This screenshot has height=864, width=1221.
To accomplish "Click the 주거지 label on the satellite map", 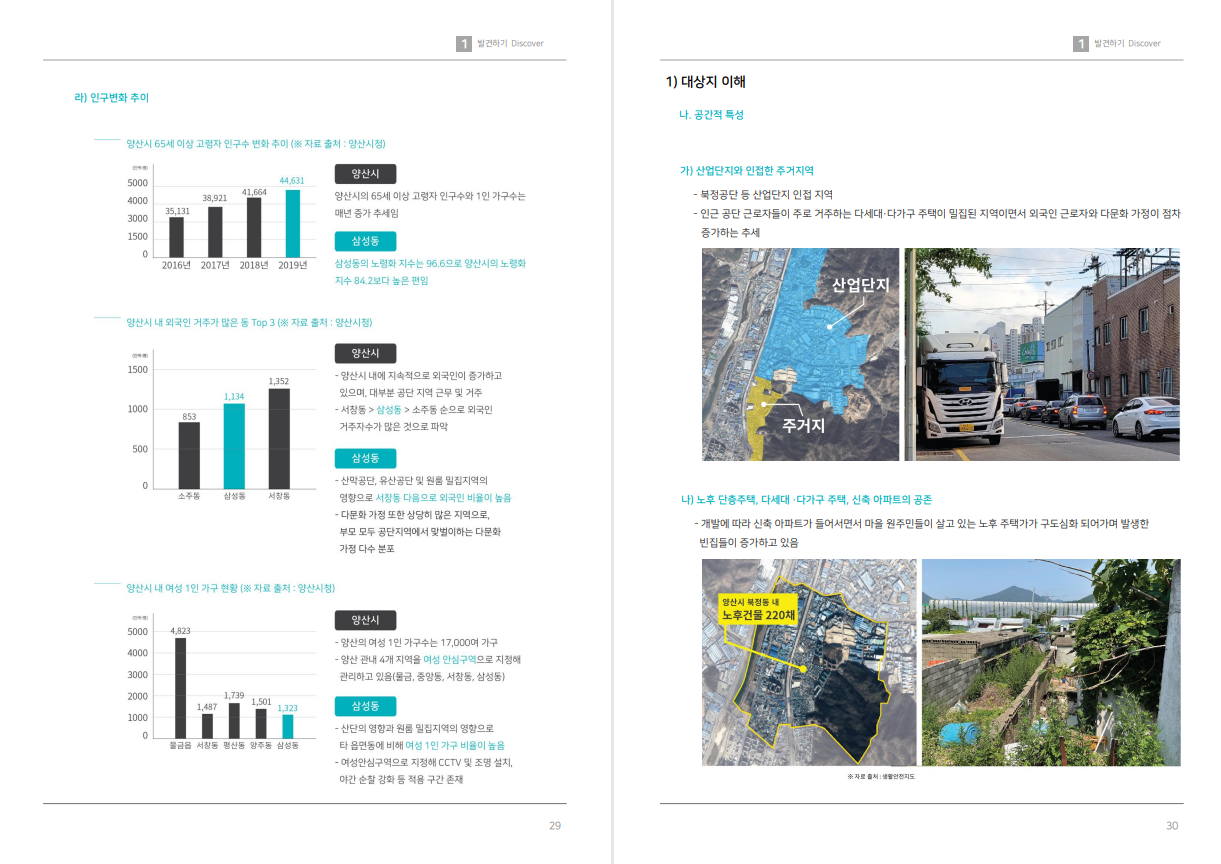I will 802,426.
